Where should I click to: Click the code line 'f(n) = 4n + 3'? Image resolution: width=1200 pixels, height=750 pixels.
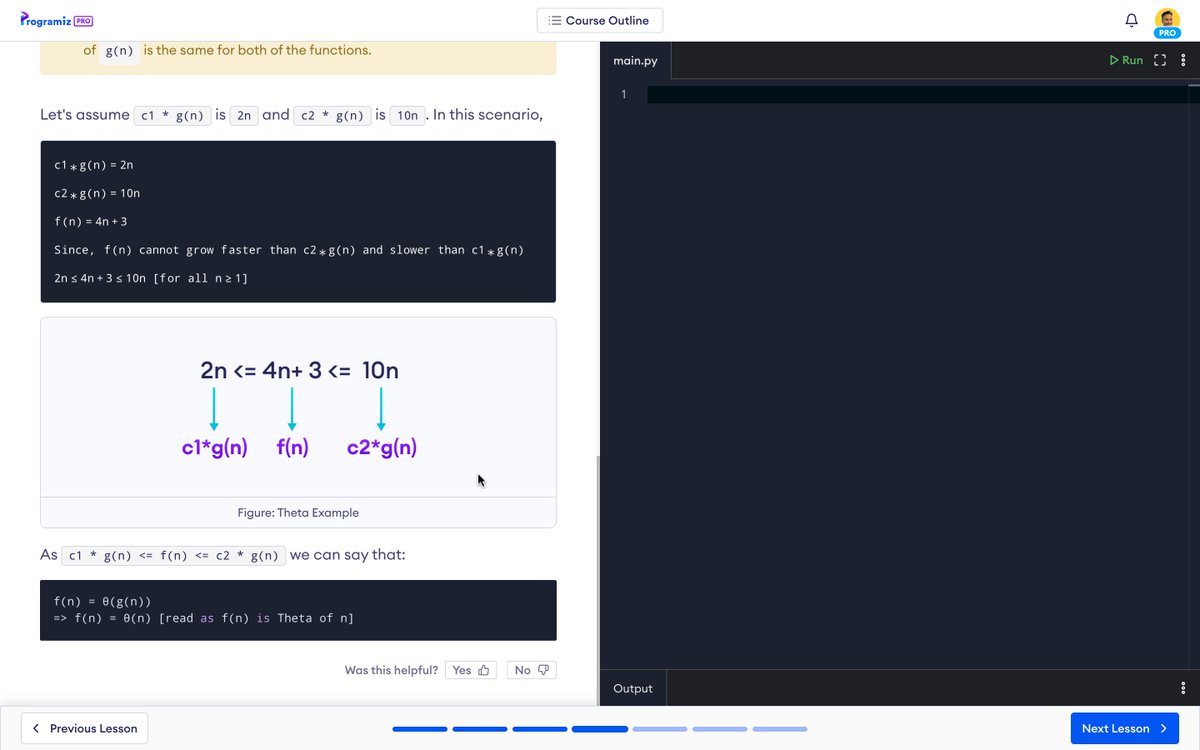[91, 221]
